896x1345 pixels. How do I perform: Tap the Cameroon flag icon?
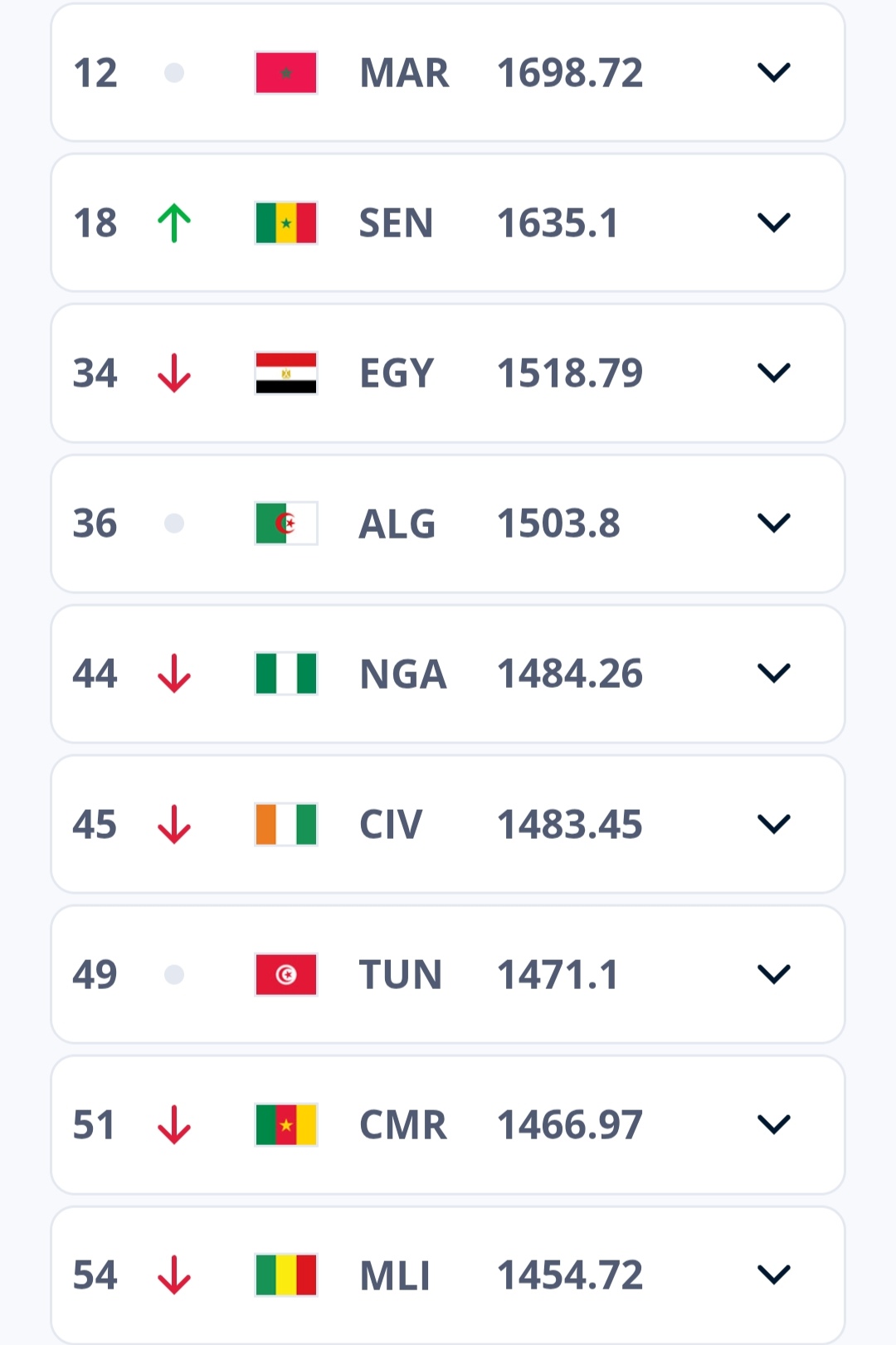tap(286, 1125)
